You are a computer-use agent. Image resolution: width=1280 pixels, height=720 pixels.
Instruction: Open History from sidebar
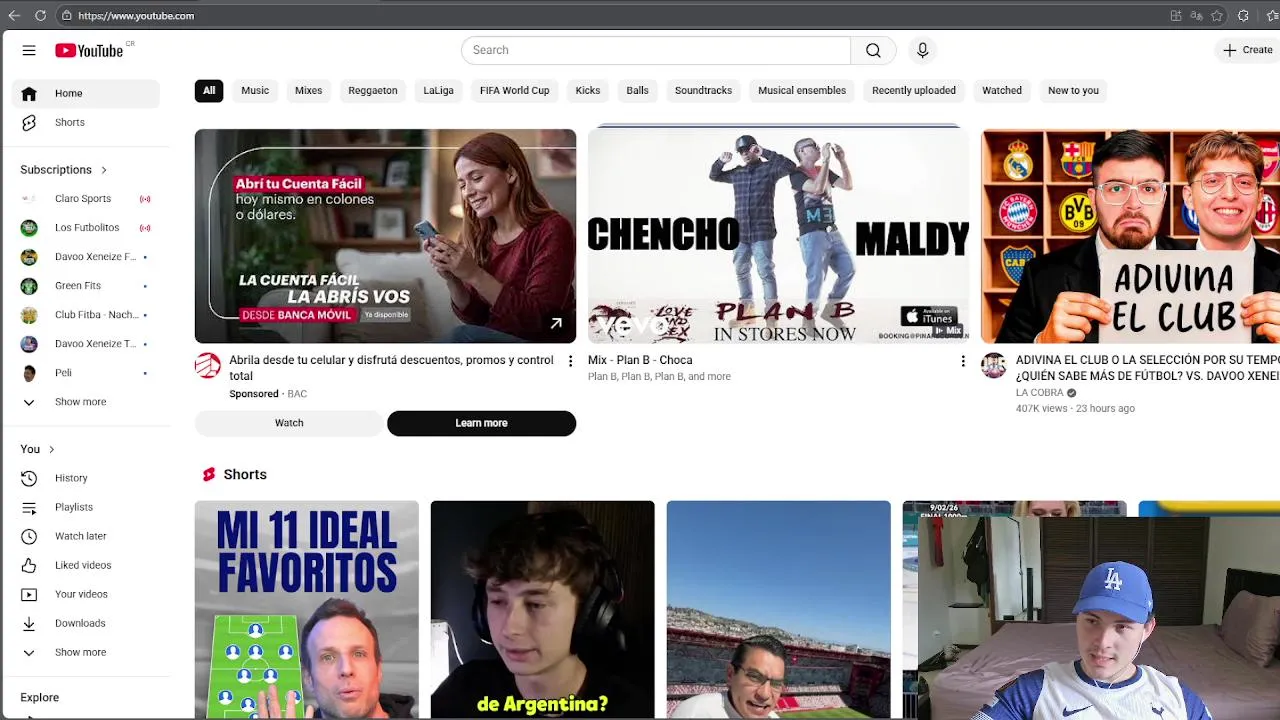[x=86, y=478]
